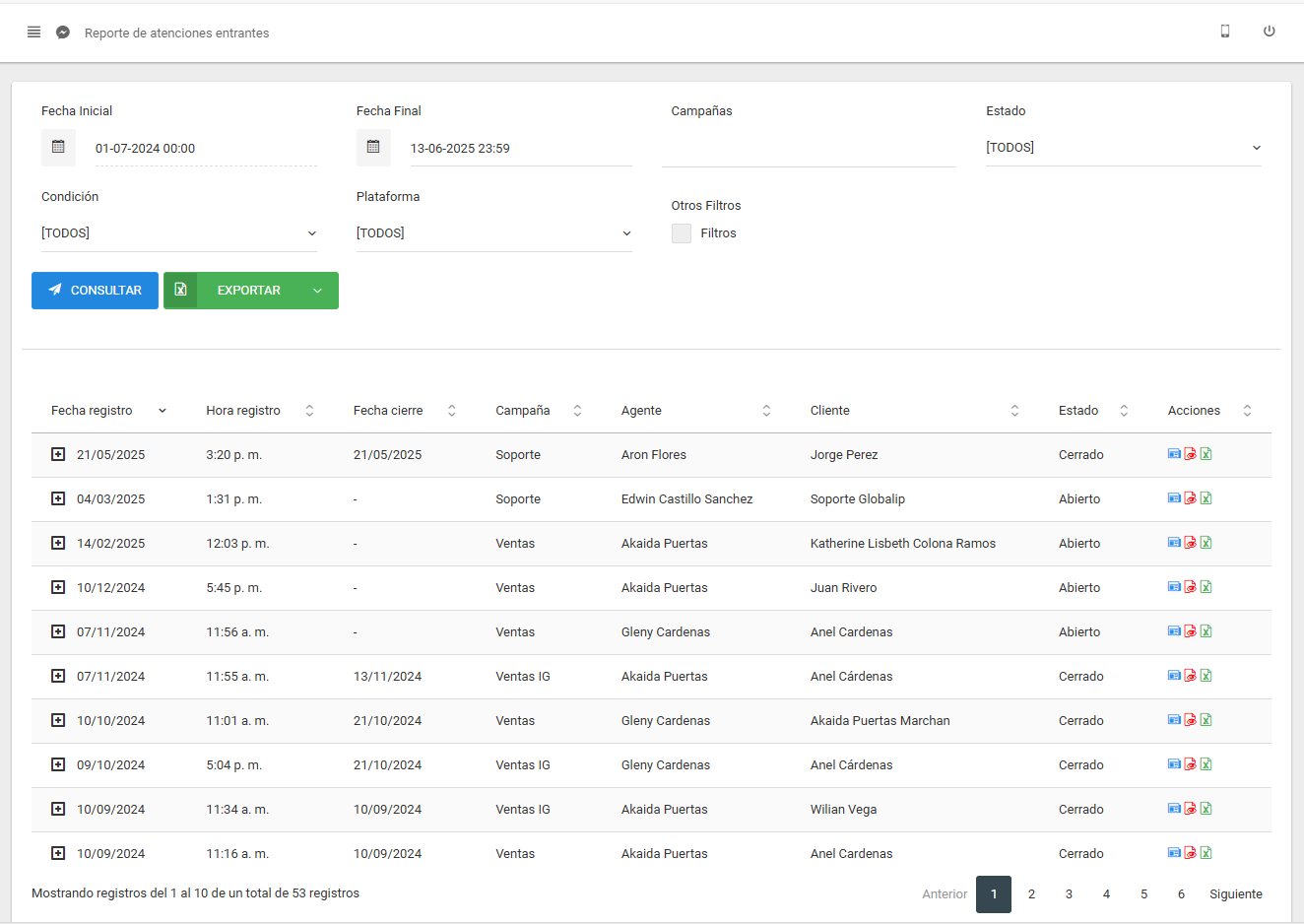Expand the 14/02/2025 Katherine row details
The image size is (1304, 924).
[x=58, y=543]
